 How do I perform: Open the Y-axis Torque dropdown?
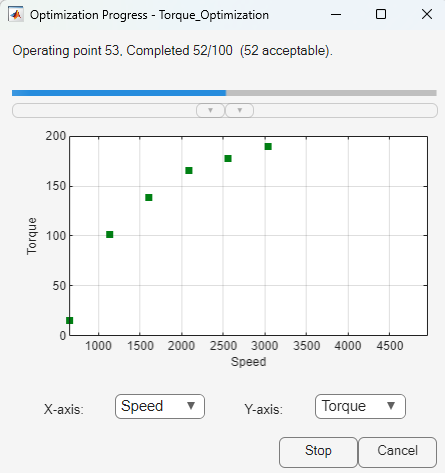pyautogui.click(x=360, y=406)
